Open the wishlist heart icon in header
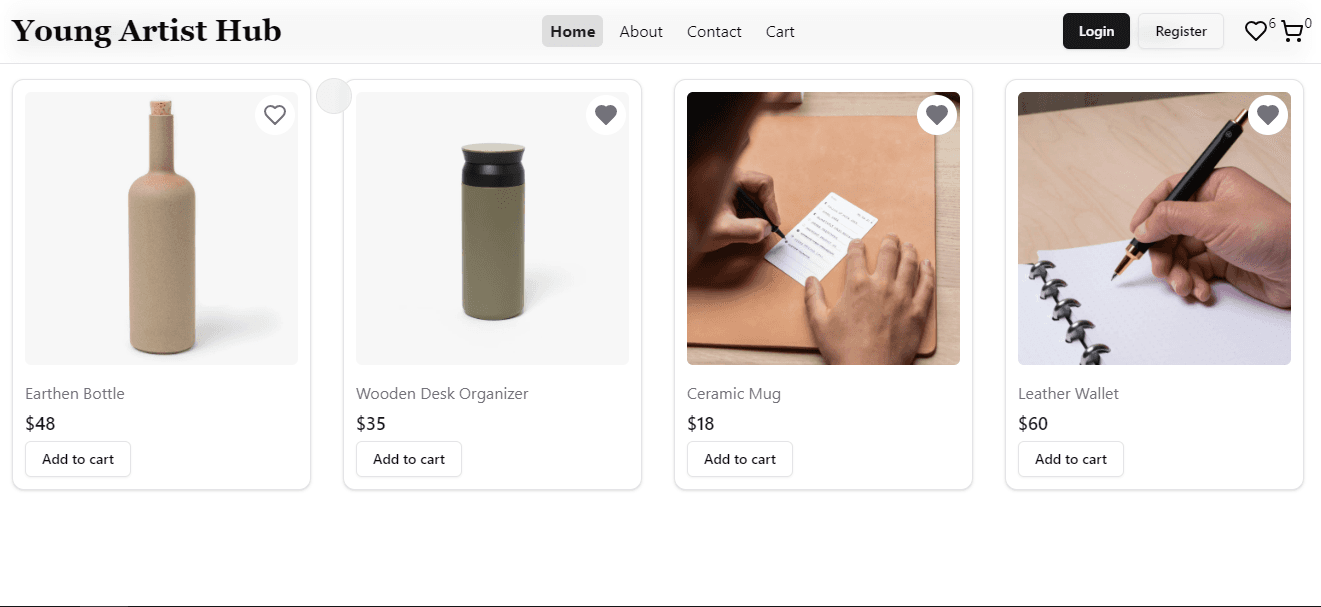The image size is (1321, 607). 1255,32
